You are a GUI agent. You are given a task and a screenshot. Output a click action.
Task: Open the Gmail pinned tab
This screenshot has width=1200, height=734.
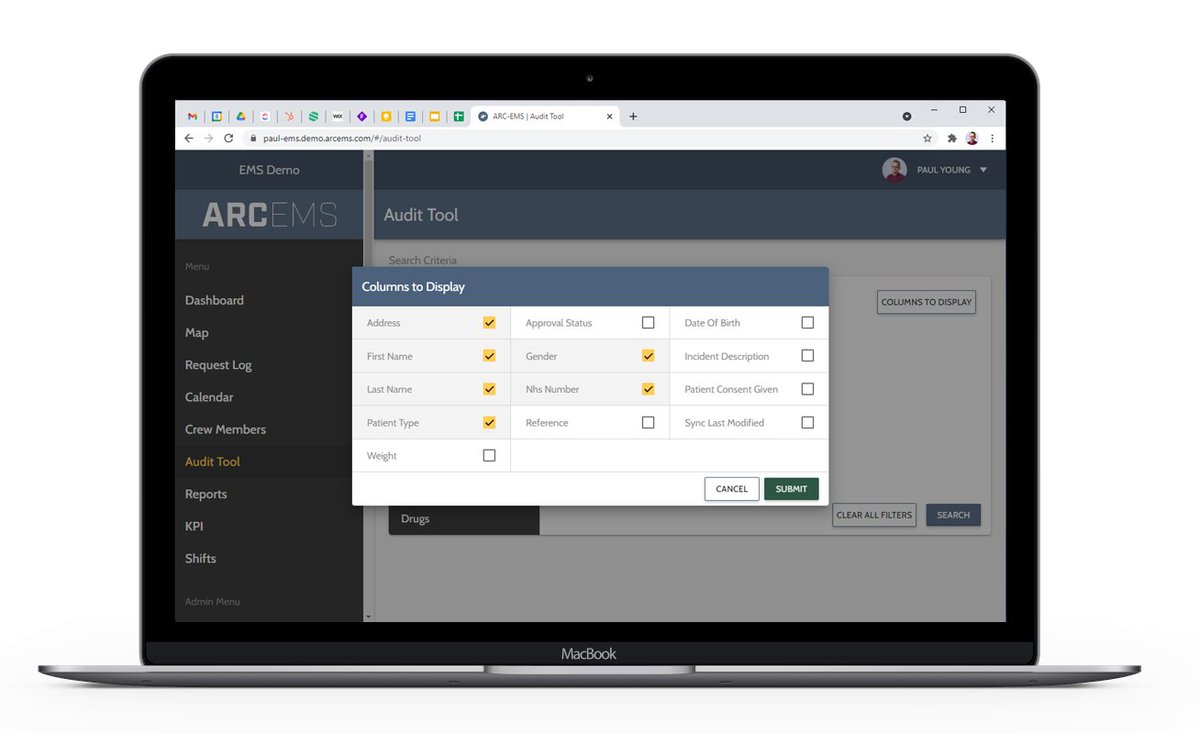(x=192, y=116)
